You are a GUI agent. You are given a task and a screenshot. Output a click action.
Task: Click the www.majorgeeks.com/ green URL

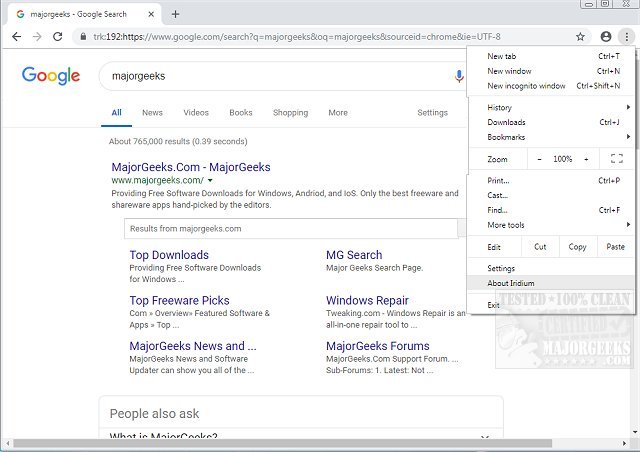pos(158,180)
